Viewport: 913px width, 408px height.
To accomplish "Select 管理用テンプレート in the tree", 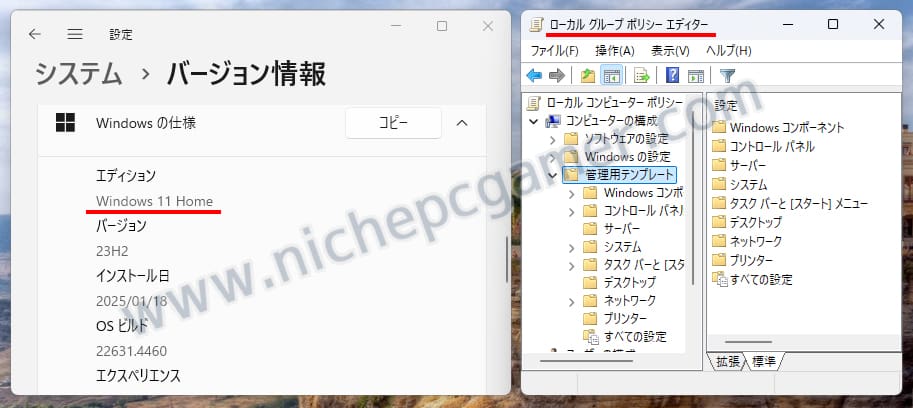I will tap(630, 175).
